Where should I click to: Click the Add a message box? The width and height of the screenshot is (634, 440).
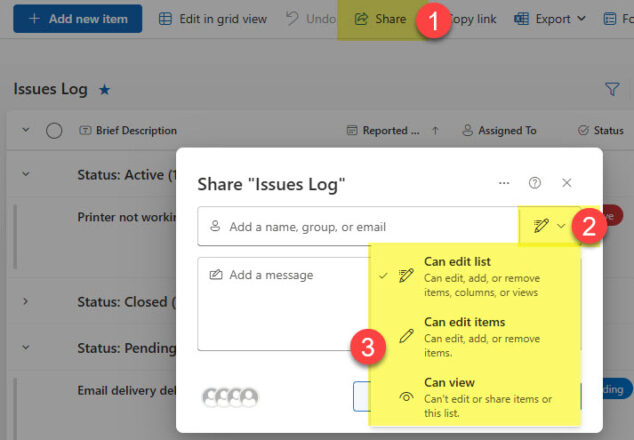tap(283, 304)
